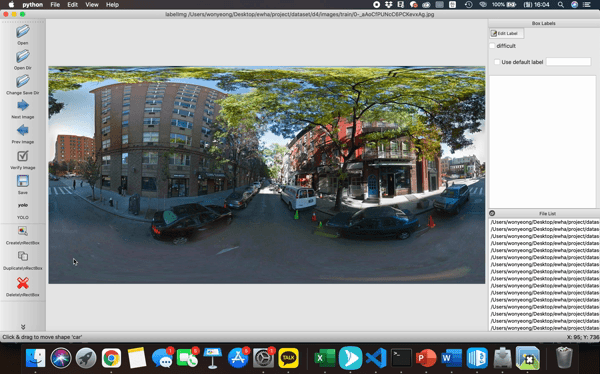Click the File List panel float icon
This screenshot has width=600, height=374.
click(492, 213)
